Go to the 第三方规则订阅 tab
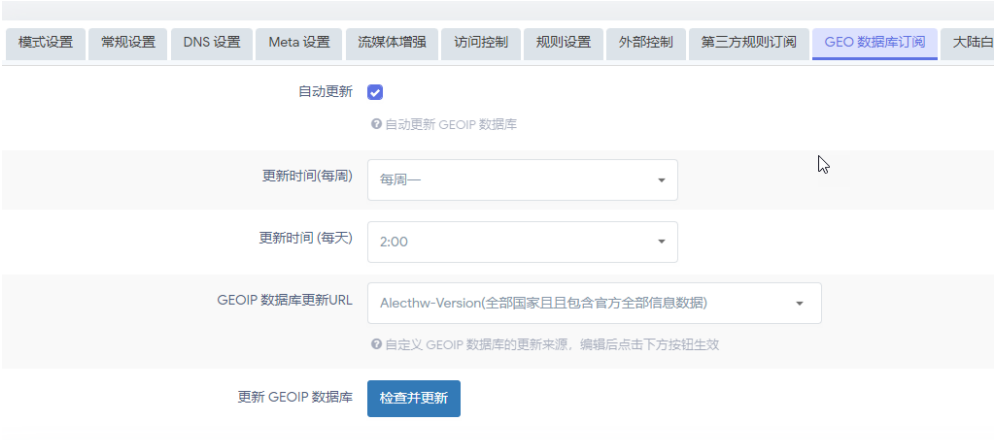The width and height of the screenshot is (994, 440). [749, 43]
